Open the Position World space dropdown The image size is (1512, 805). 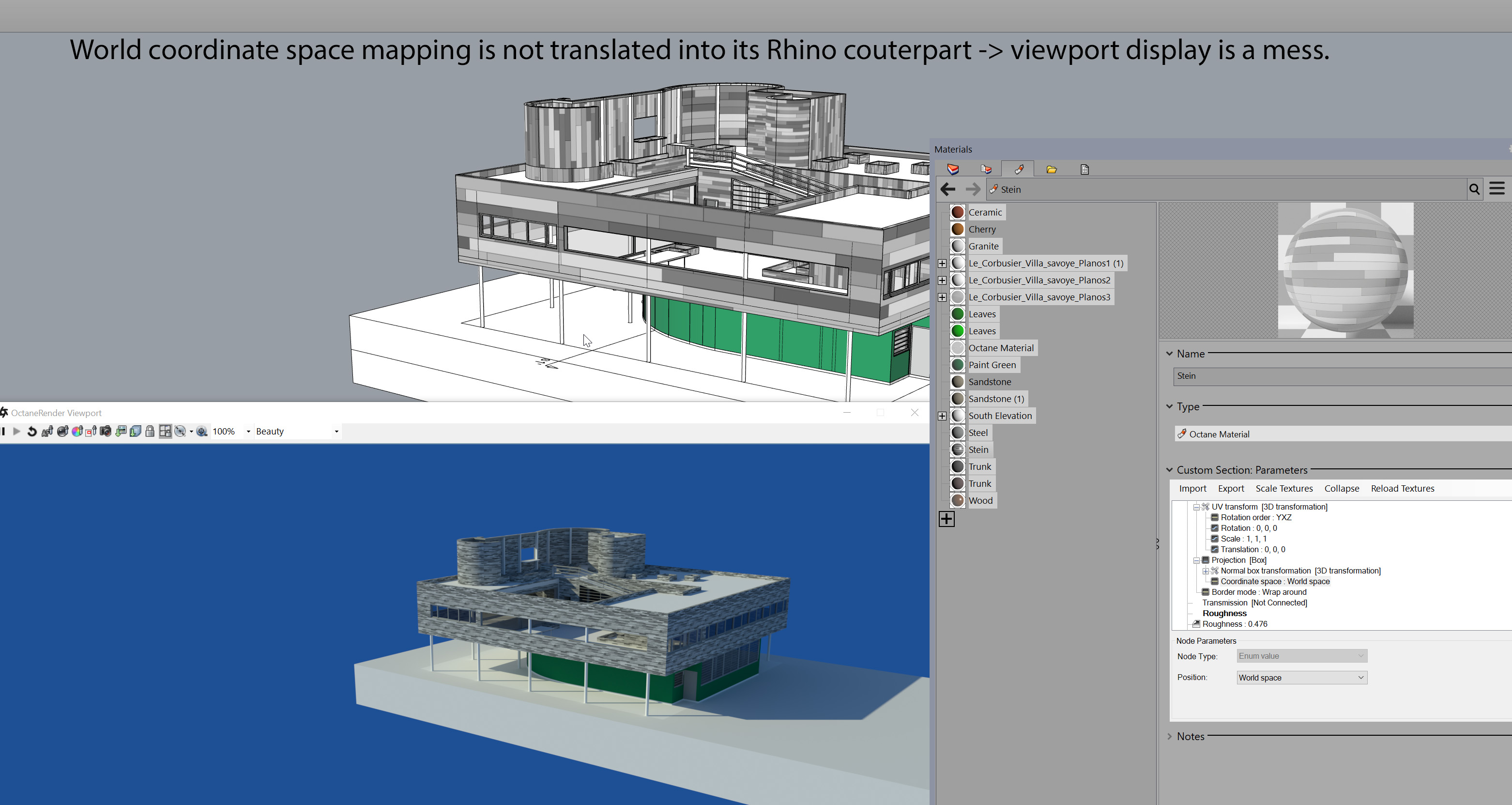click(1301, 678)
